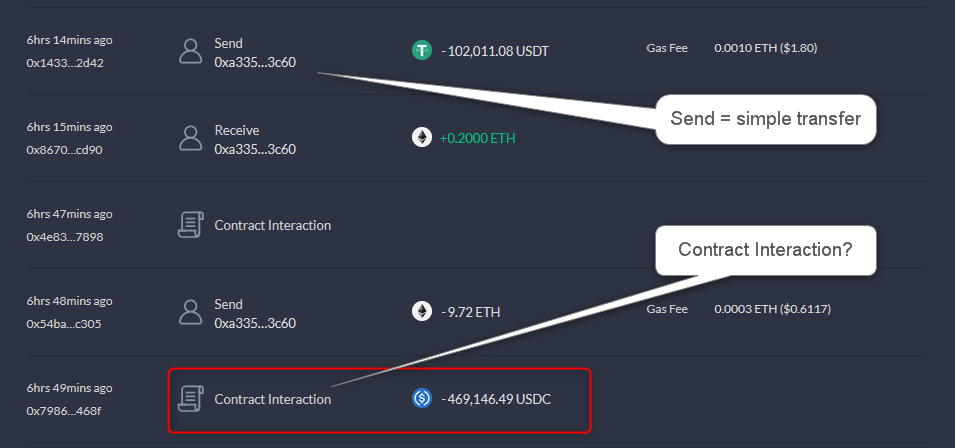Open transaction hash 0x1433...2d42
The height and width of the screenshot is (448, 955).
[65, 62]
